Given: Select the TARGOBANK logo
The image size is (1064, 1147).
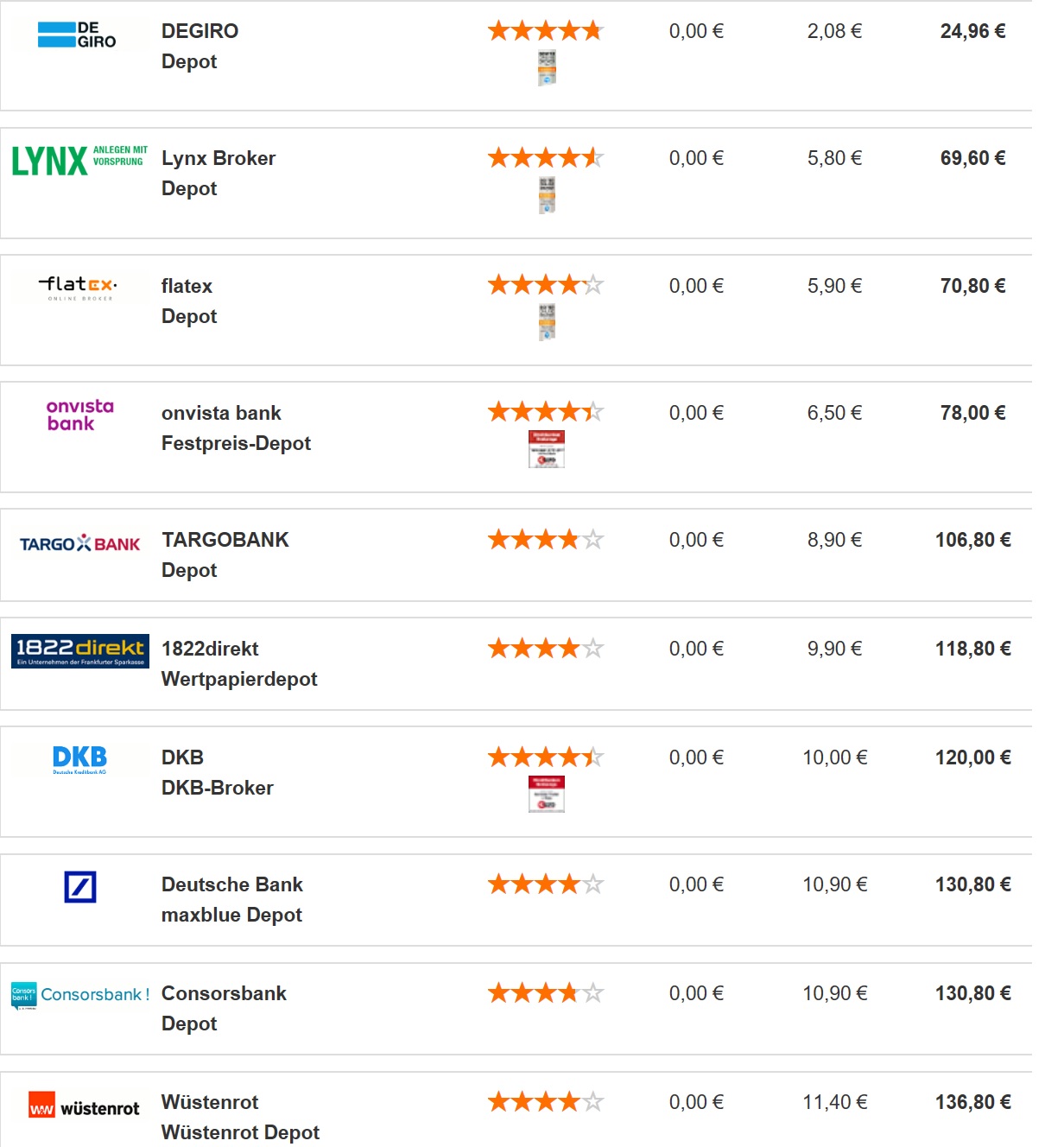Looking at the screenshot, I should click(x=79, y=543).
